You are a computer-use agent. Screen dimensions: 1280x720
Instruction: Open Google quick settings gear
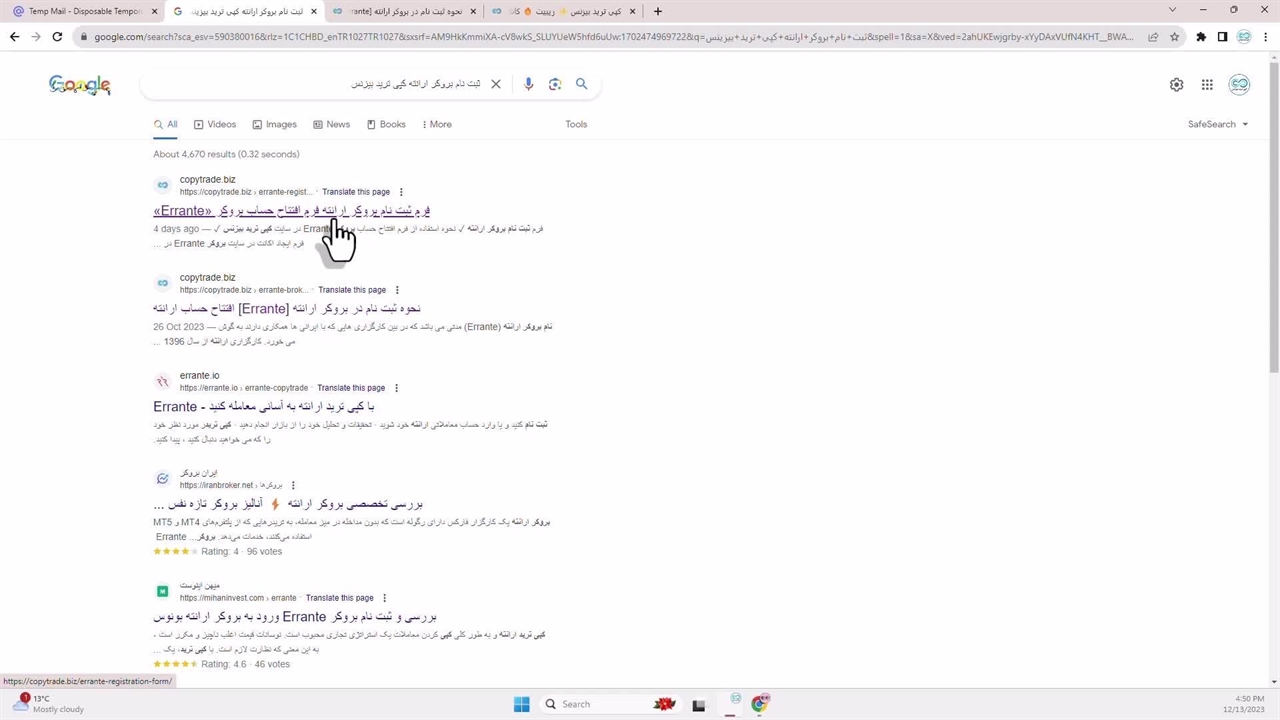pyautogui.click(x=1176, y=85)
